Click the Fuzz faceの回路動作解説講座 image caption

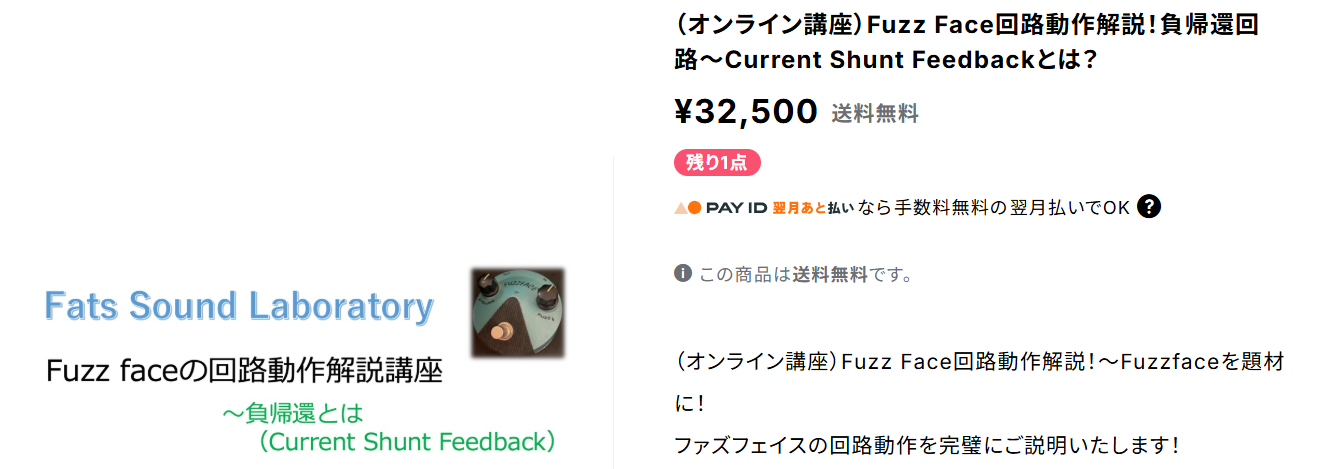pos(244,371)
